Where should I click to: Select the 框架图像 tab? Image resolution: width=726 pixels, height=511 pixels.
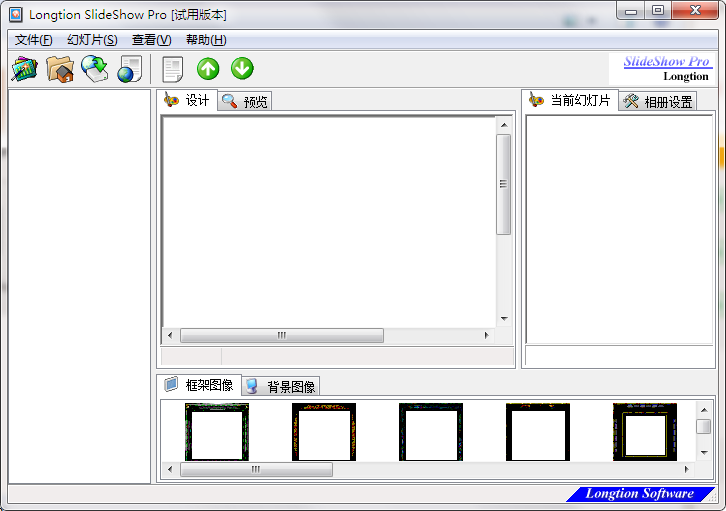pos(199,385)
